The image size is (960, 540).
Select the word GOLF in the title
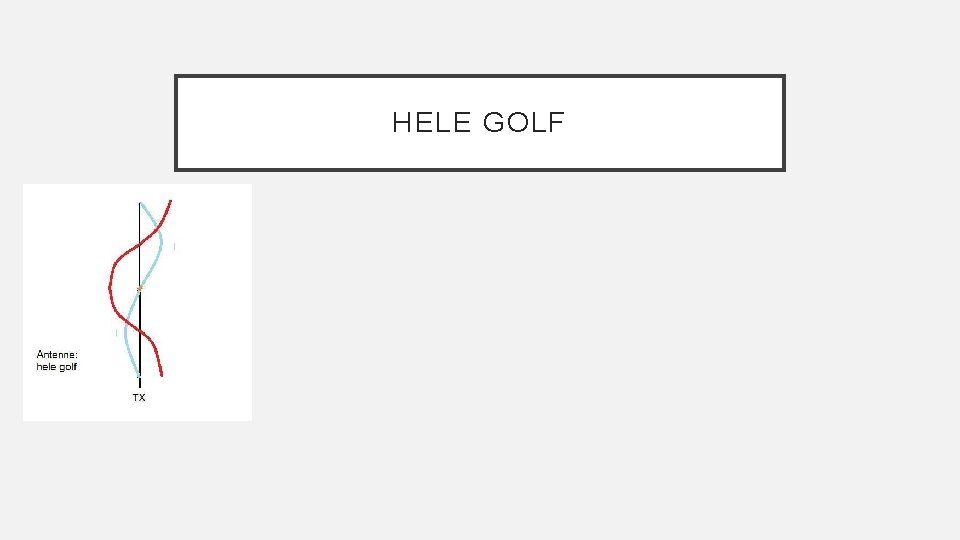tap(524, 123)
